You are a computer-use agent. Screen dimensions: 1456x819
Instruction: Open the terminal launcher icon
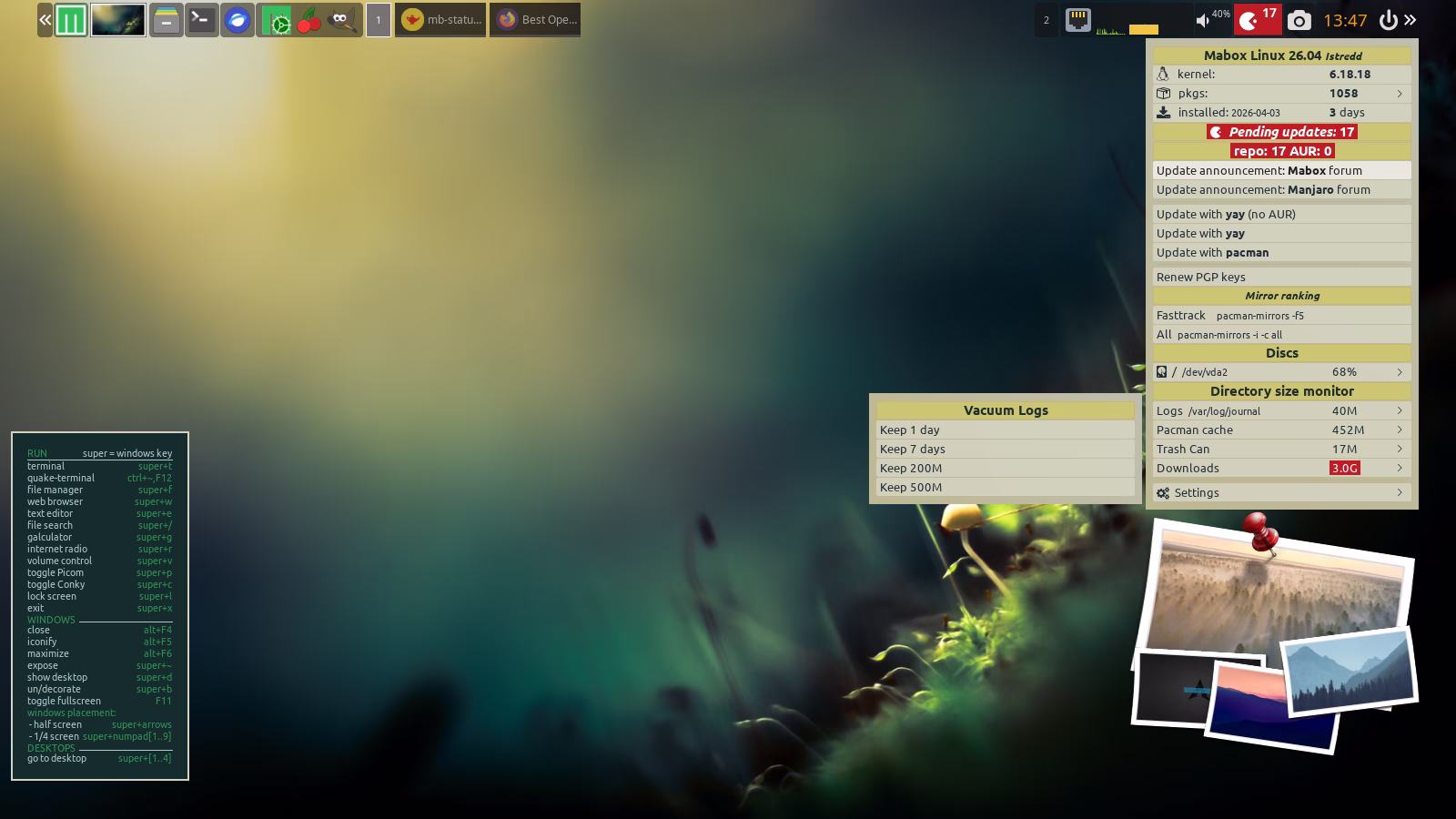(x=201, y=20)
